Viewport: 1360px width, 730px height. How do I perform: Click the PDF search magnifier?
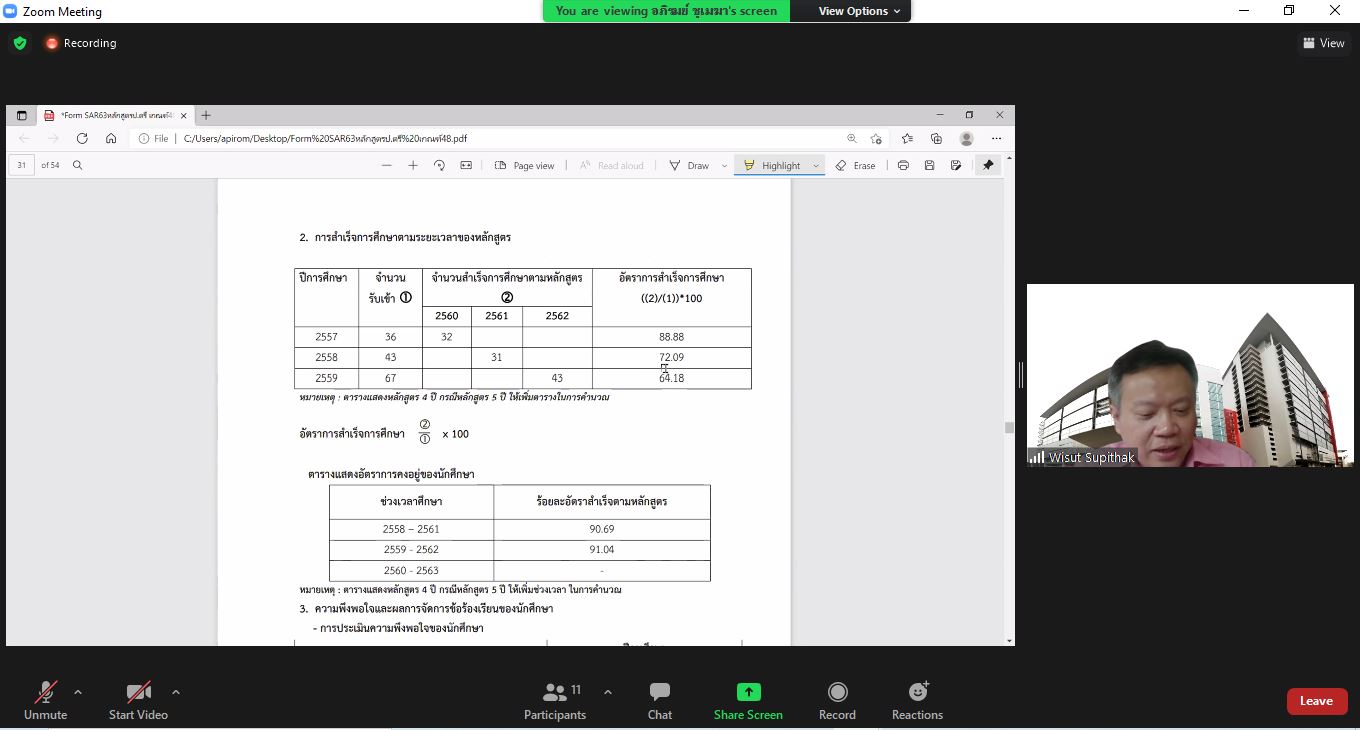[x=77, y=165]
